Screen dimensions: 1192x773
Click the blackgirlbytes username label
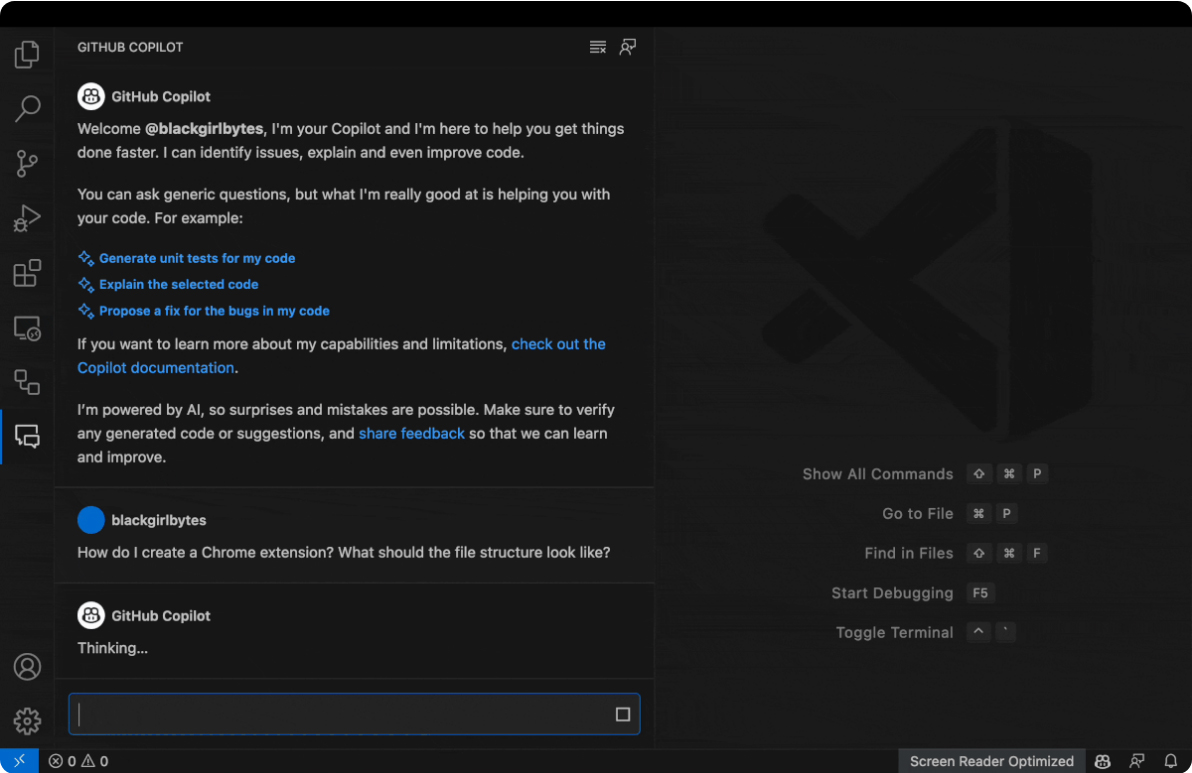159,520
